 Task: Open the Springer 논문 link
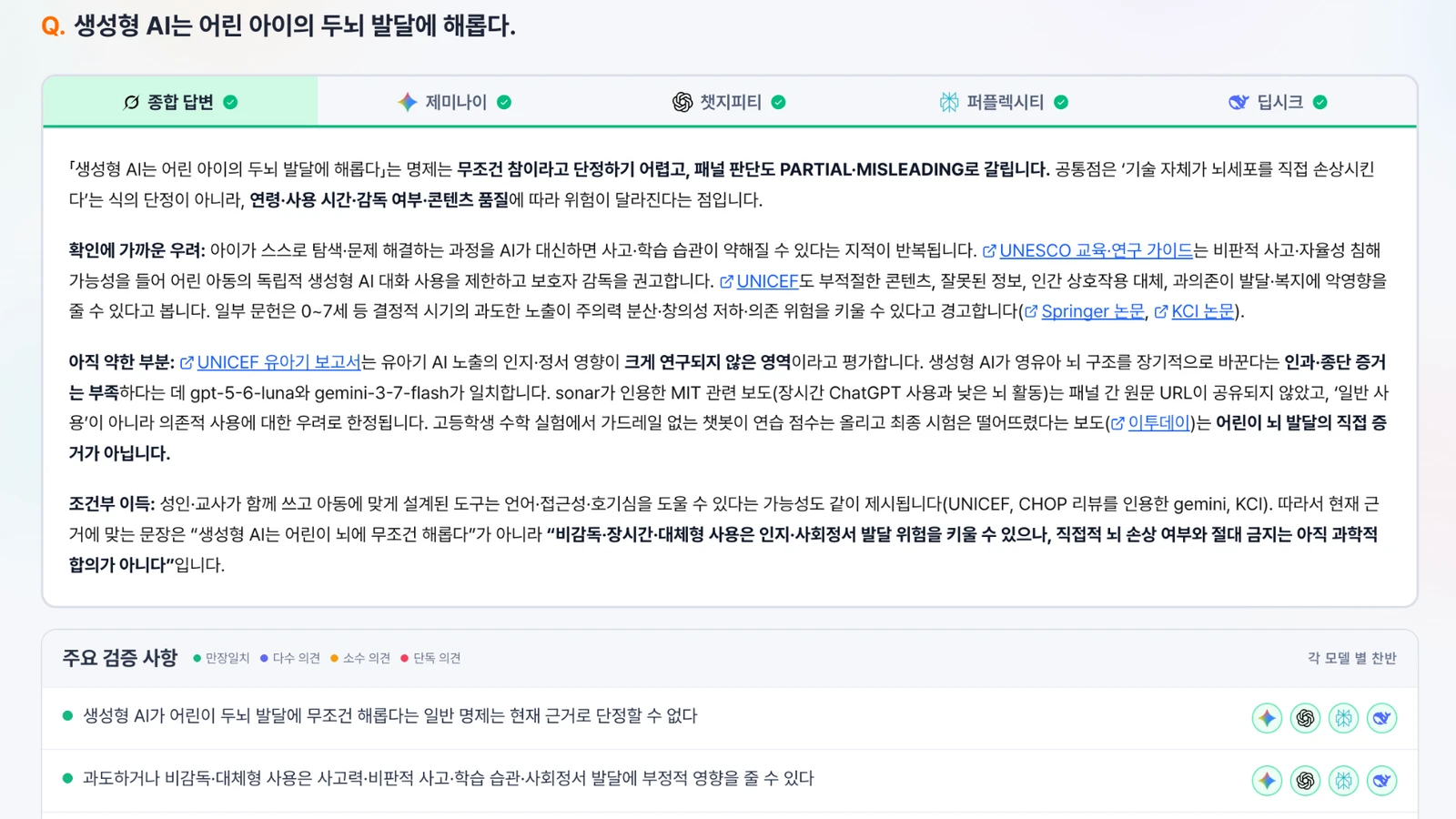pos(1084,311)
